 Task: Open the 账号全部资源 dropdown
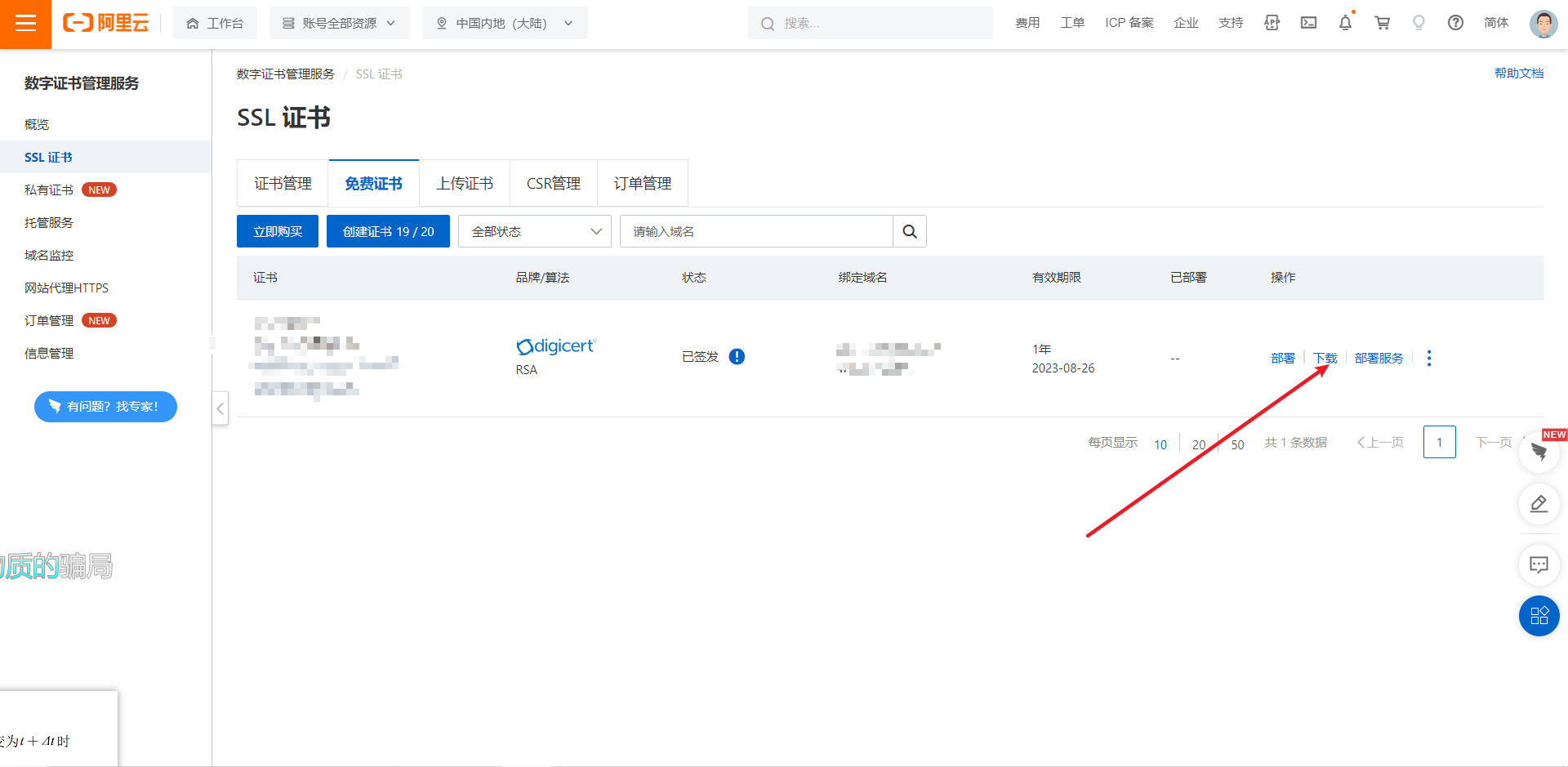pos(339,24)
